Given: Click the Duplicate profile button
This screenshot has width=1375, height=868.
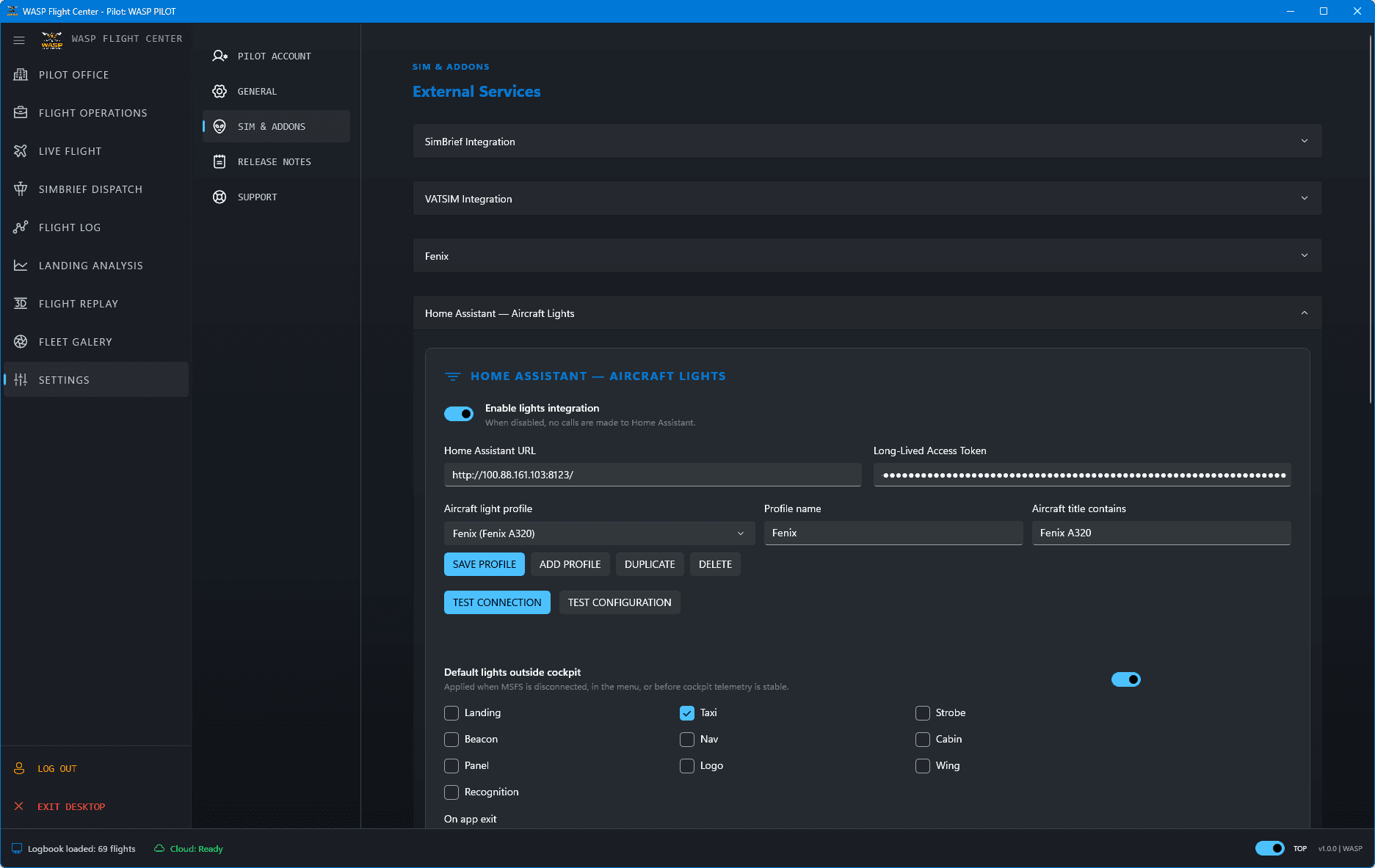Looking at the screenshot, I should [x=650, y=564].
